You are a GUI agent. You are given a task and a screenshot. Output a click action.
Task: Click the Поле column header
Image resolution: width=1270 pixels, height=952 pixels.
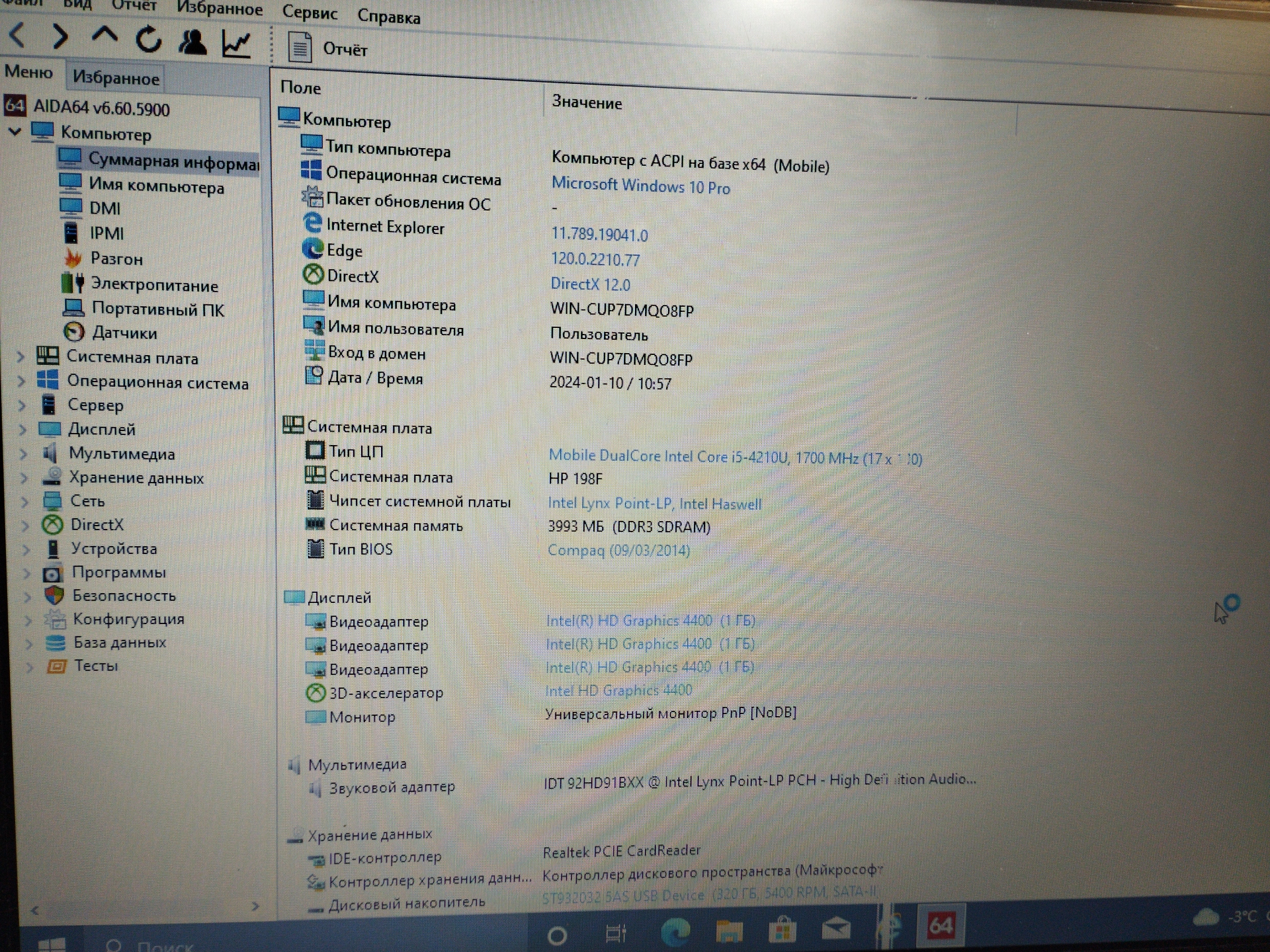(301, 87)
